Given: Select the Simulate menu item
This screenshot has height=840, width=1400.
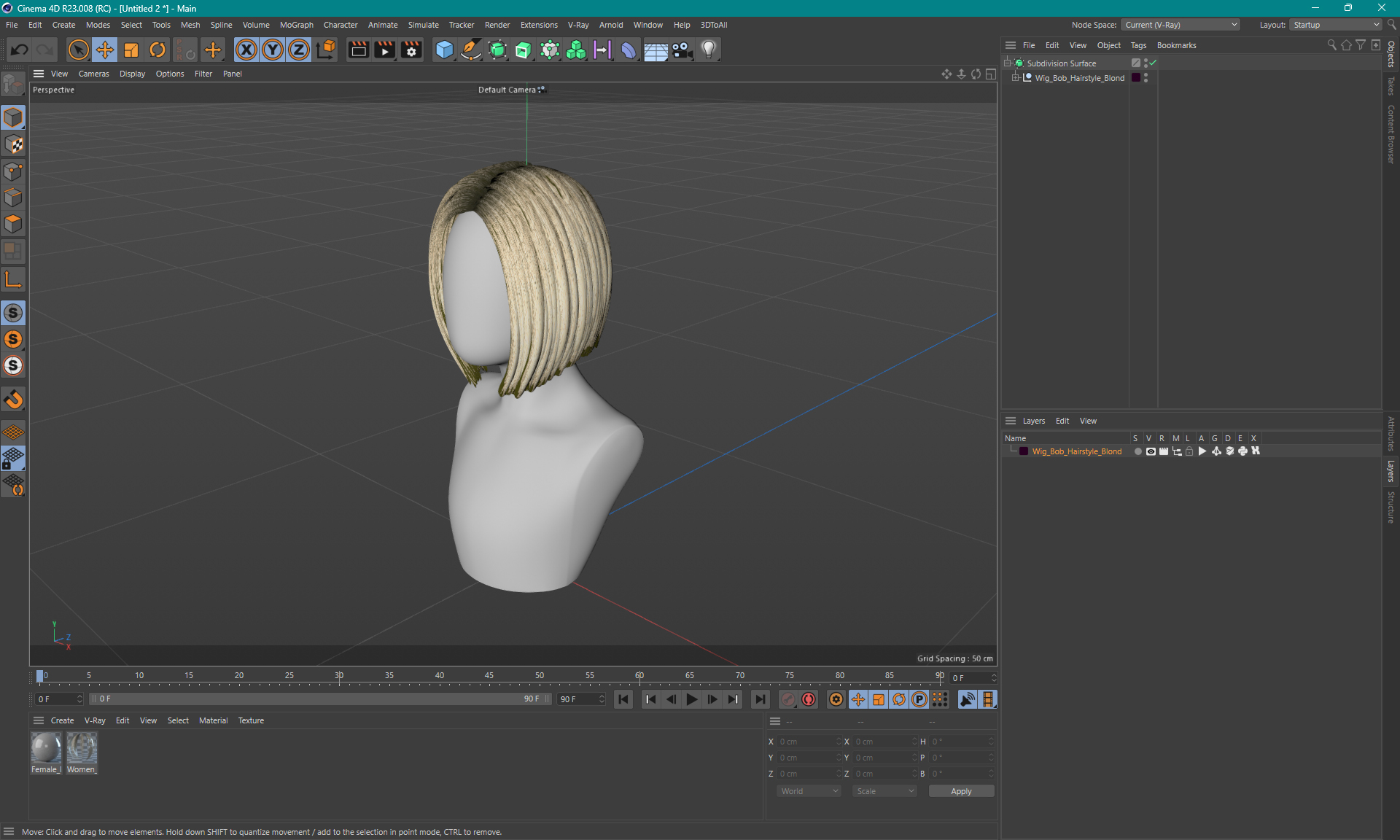Looking at the screenshot, I should 424,24.
